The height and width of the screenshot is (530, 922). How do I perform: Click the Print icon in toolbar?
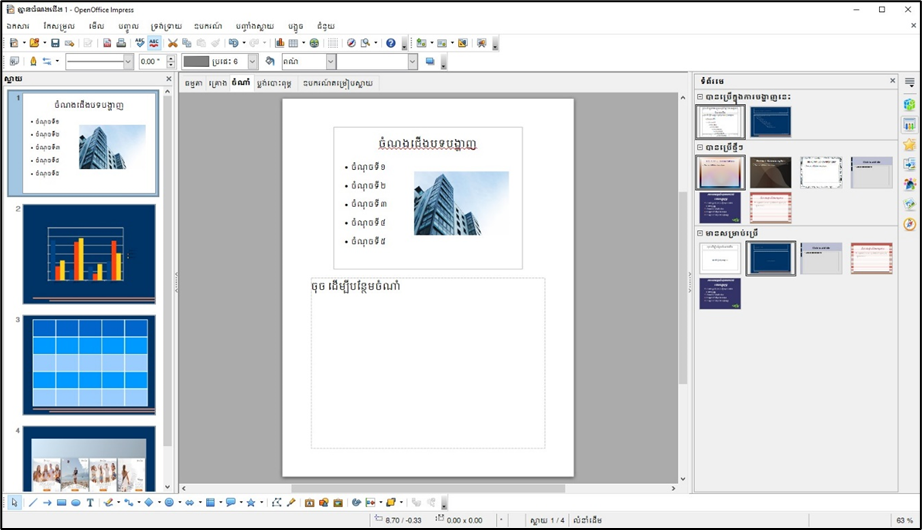(x=121, y=44)
